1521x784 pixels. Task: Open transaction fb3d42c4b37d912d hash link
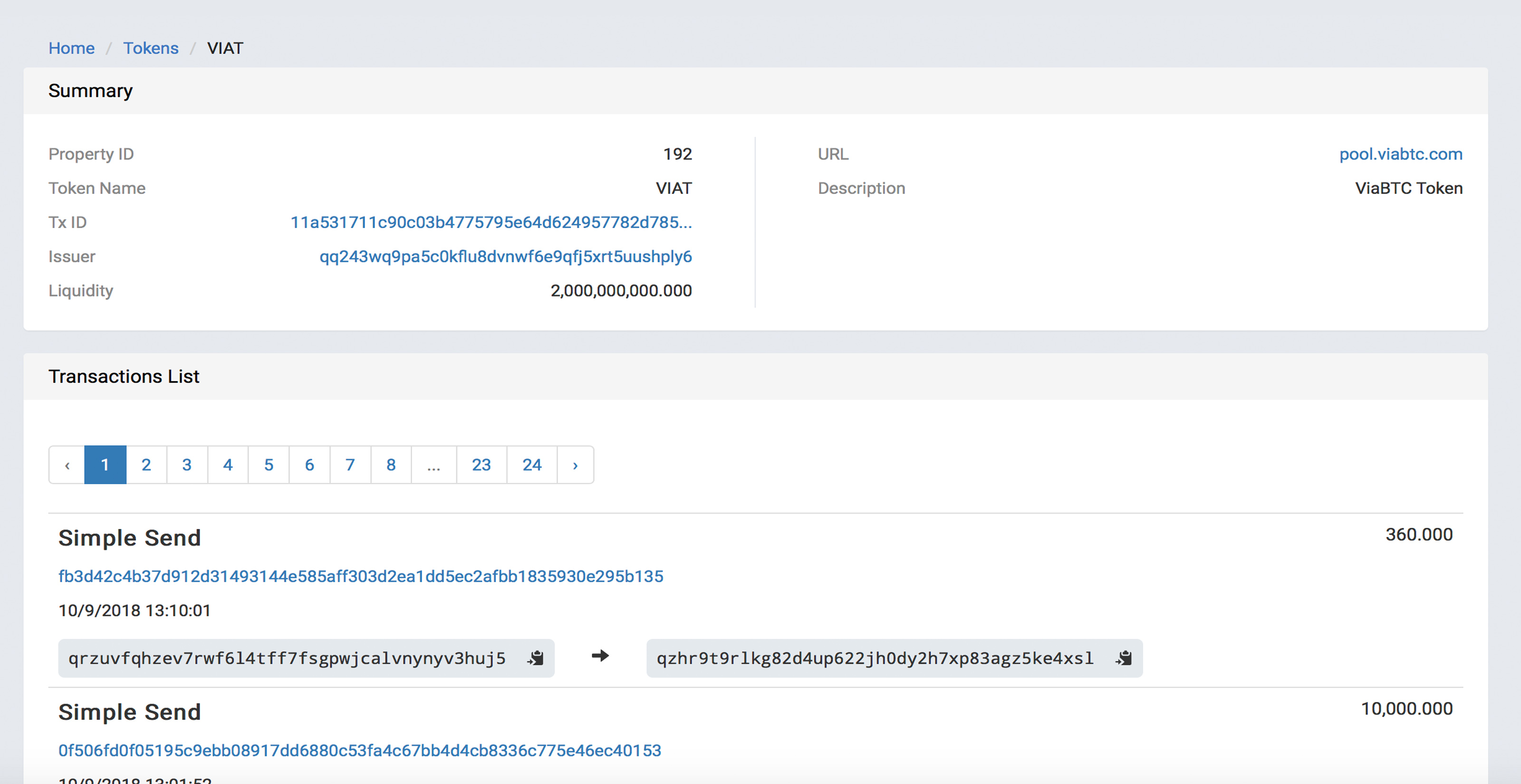click(x=361, y=576)
